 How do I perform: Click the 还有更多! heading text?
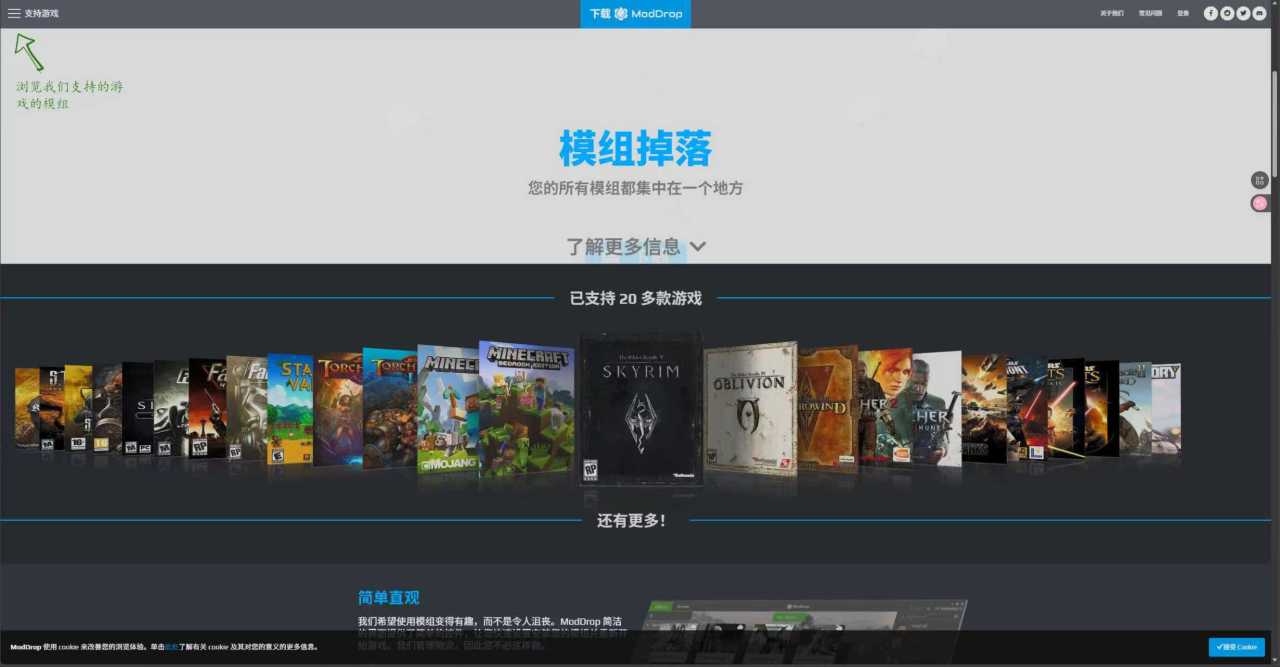click(631, 520)
